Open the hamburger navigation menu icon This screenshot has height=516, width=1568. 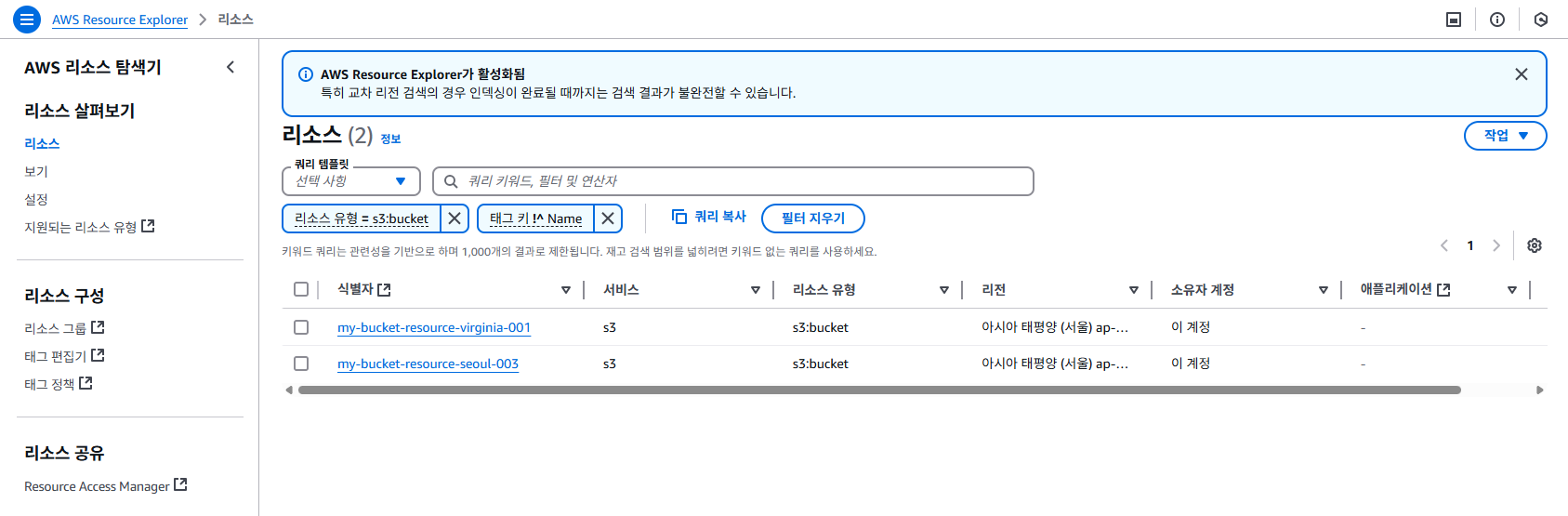27,19
